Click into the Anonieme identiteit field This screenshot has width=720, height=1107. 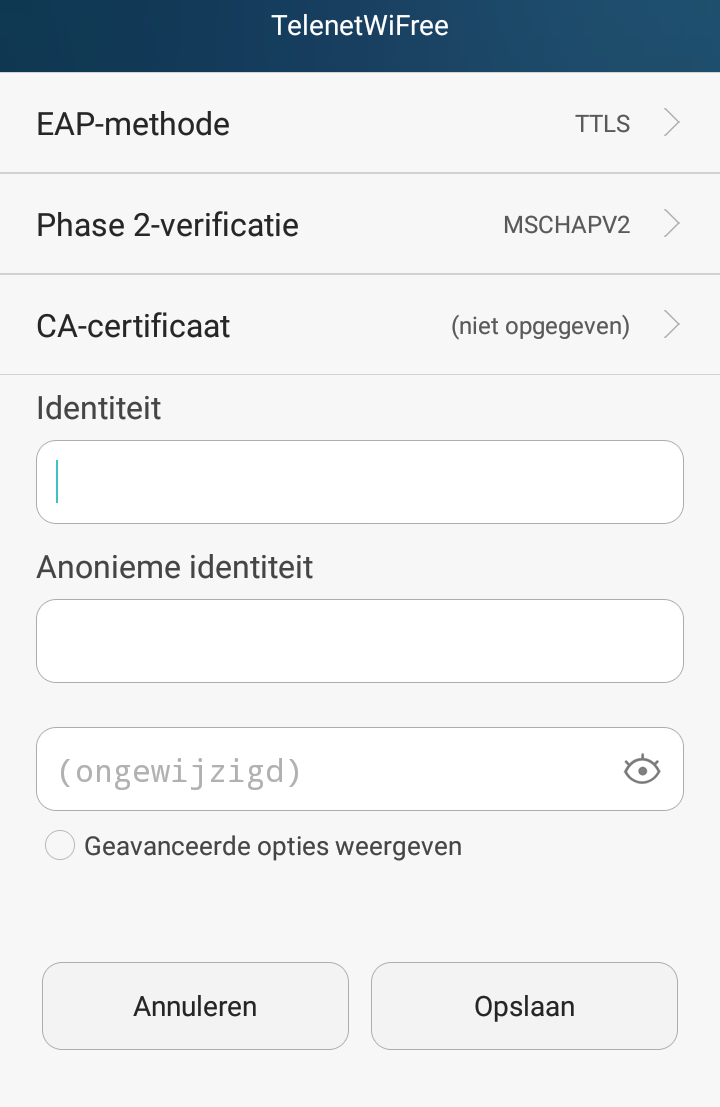(360, 641)
